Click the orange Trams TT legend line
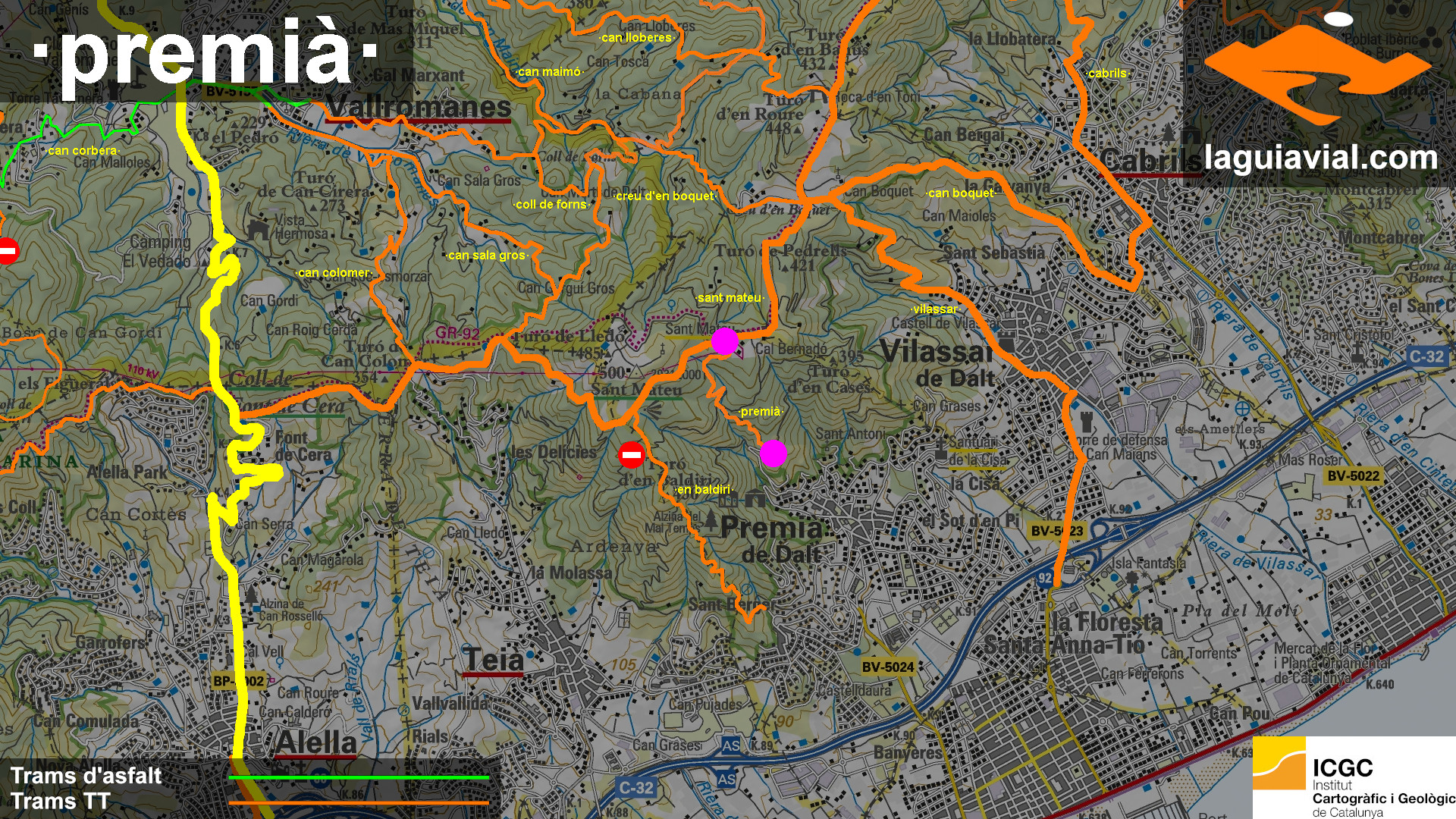 pos(359,802)
